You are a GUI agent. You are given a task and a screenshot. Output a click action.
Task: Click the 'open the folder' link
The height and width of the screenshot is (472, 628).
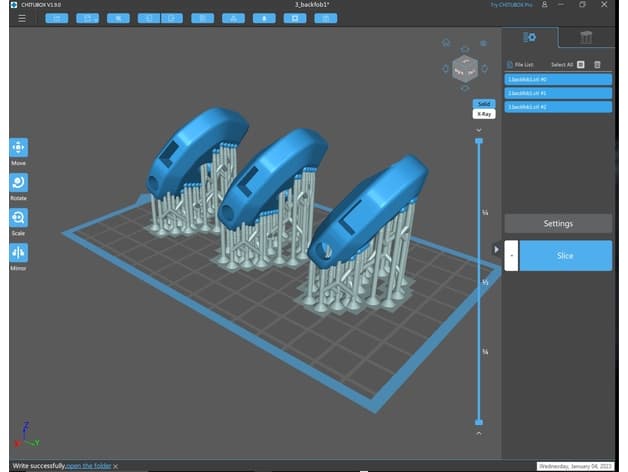tap(89, 466)
